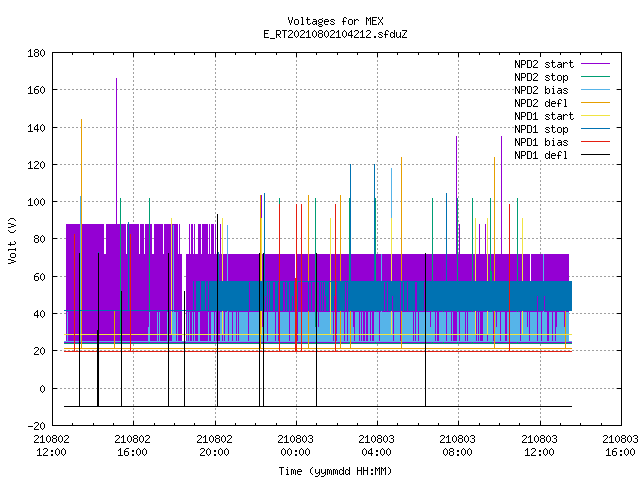Click the red NPD1 bias legend line
This screenshot has width=640, height=480.
coord(595,142)
